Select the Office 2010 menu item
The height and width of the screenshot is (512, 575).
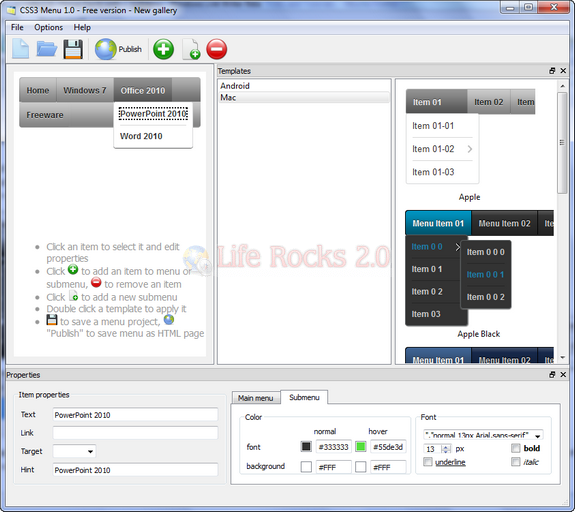pyautogui.click(x=143, y=90)
